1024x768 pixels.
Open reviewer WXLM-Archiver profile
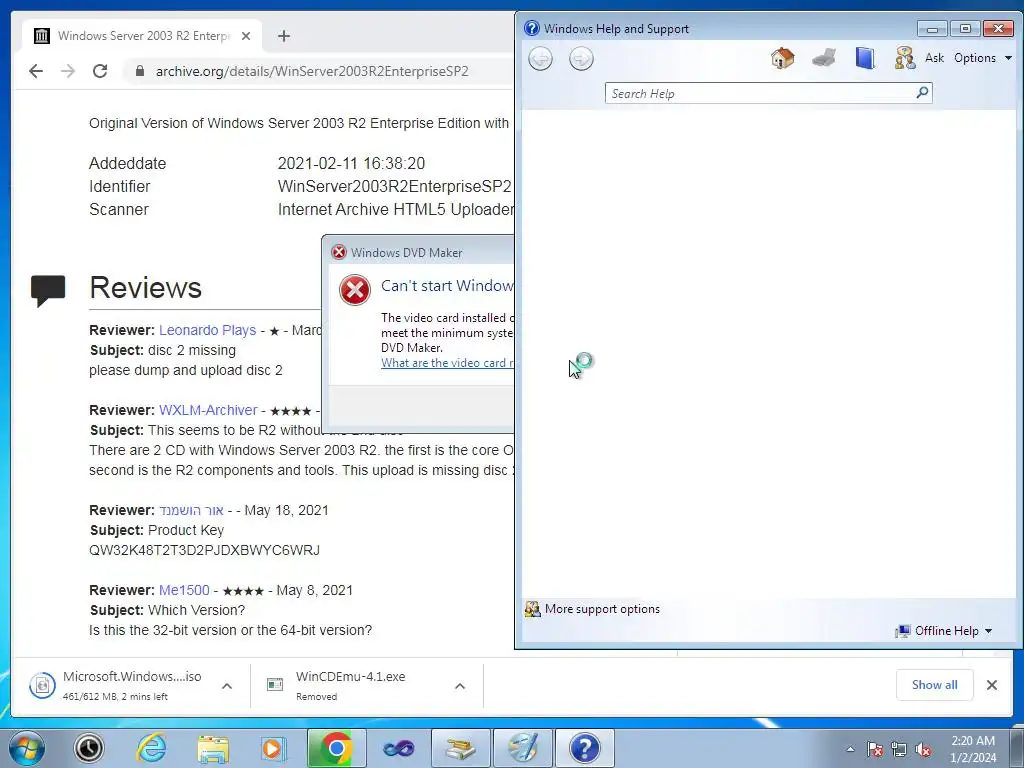click(208, 410)
